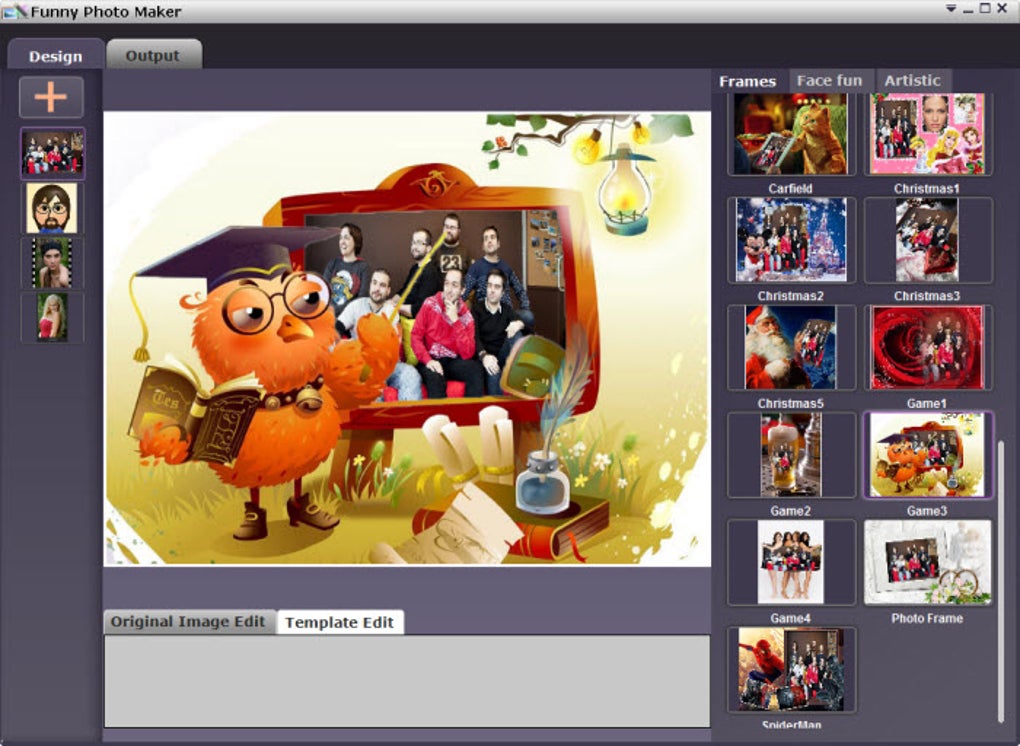Open the Frames tab
The height and width of the screenshot is (746, 1020).
click(x=747, y=81)
